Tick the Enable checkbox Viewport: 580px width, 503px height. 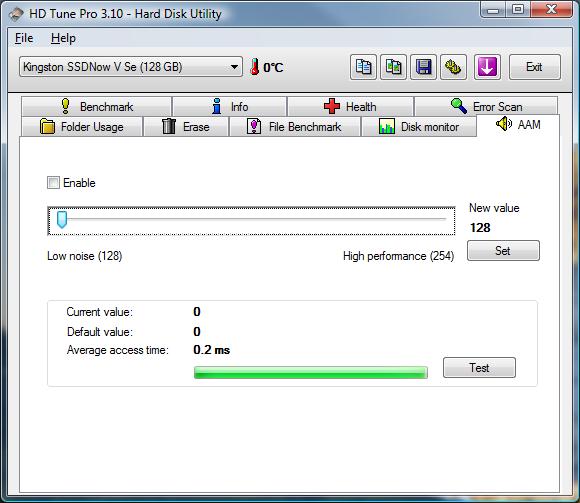coord(53,182)
